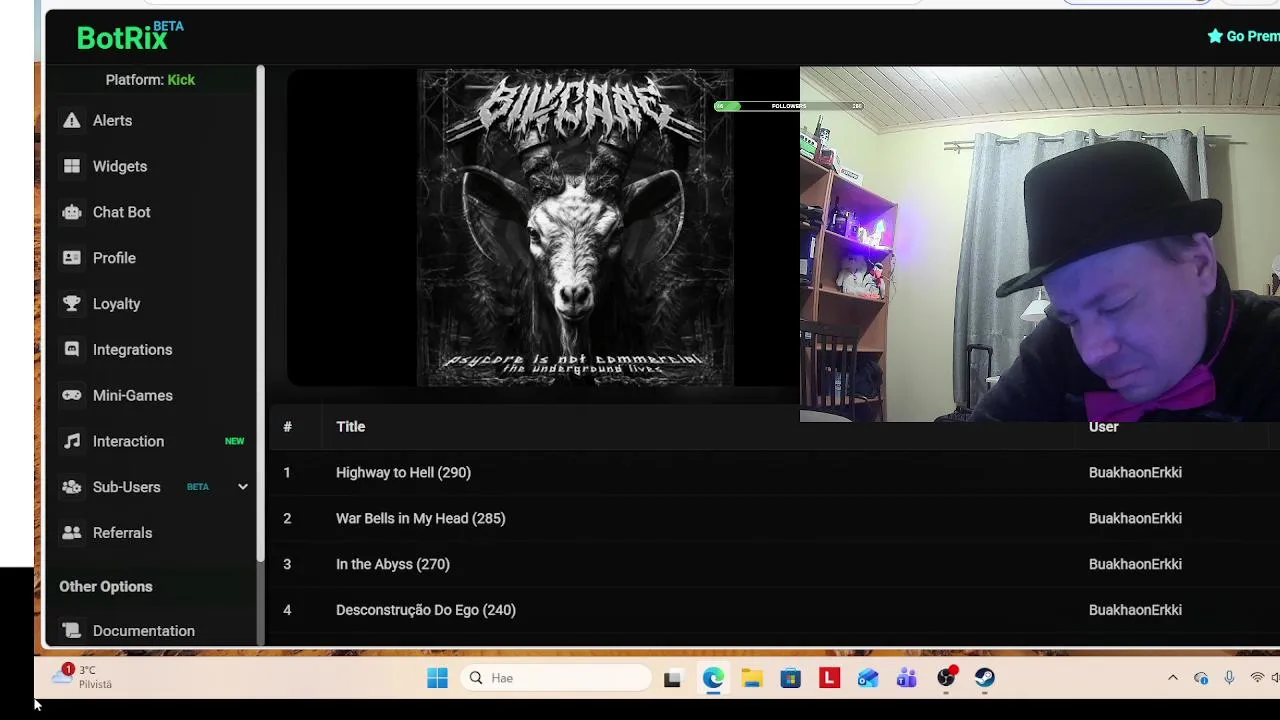Image resolution: width=1280 pixels, height=720 pixels.
Task: Click the Documentation icon in sidebar
Action: [71, 631]
